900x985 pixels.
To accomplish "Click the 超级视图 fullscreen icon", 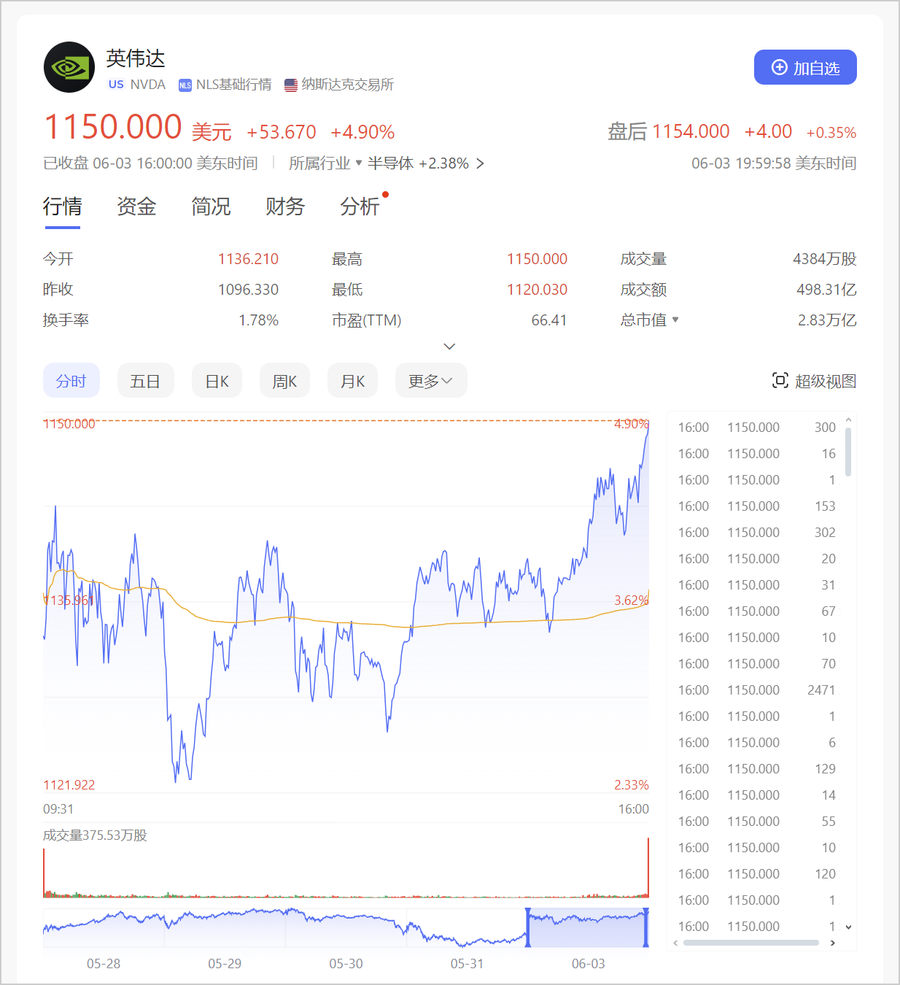I will (779, 381).
